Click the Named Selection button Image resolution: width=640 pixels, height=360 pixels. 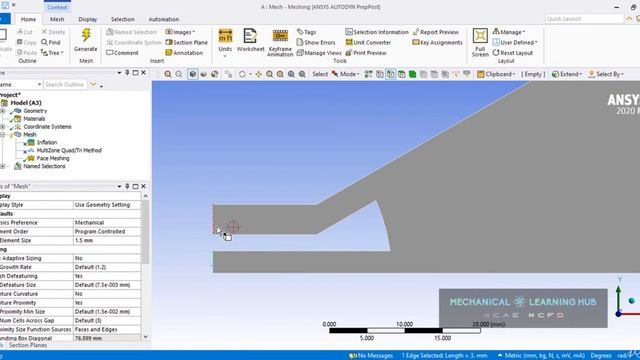click(131, 32)
